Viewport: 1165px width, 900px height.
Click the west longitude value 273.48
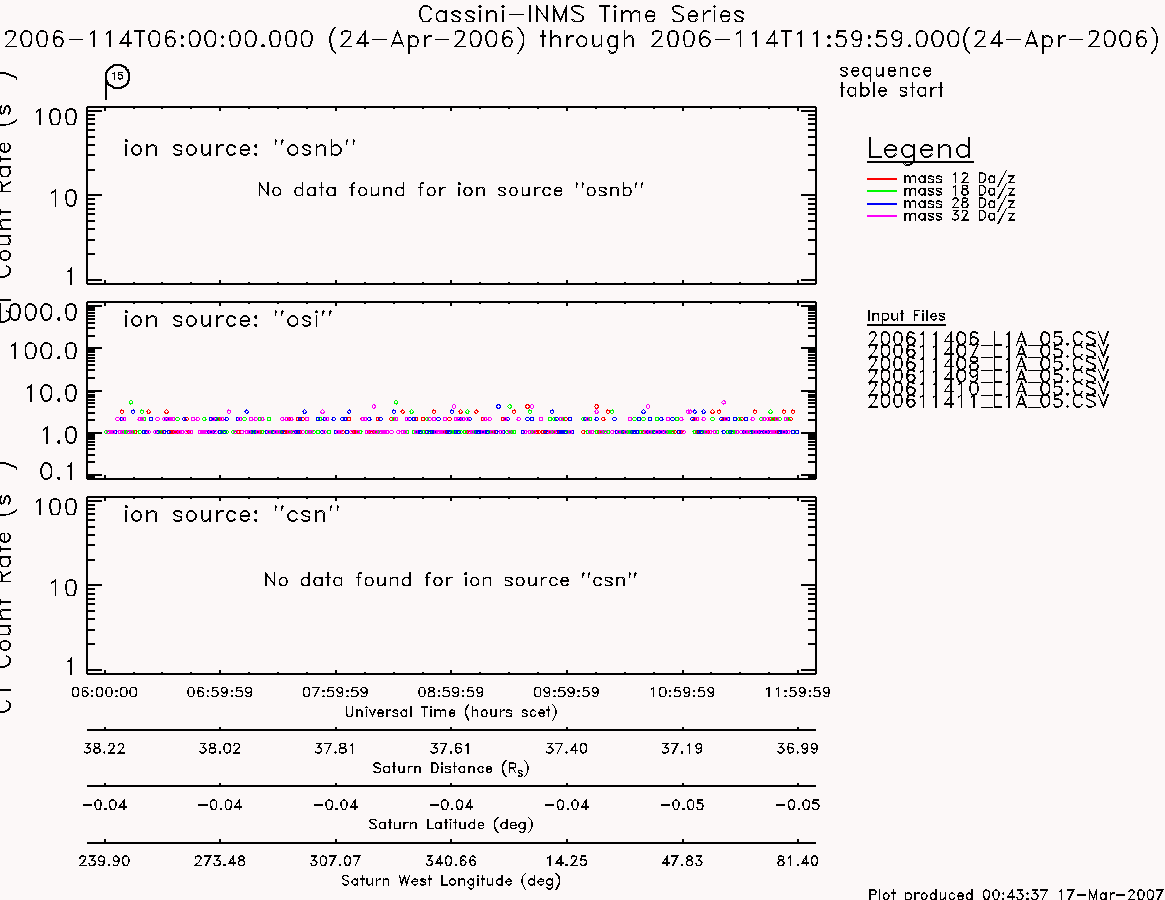coord(219,861)
